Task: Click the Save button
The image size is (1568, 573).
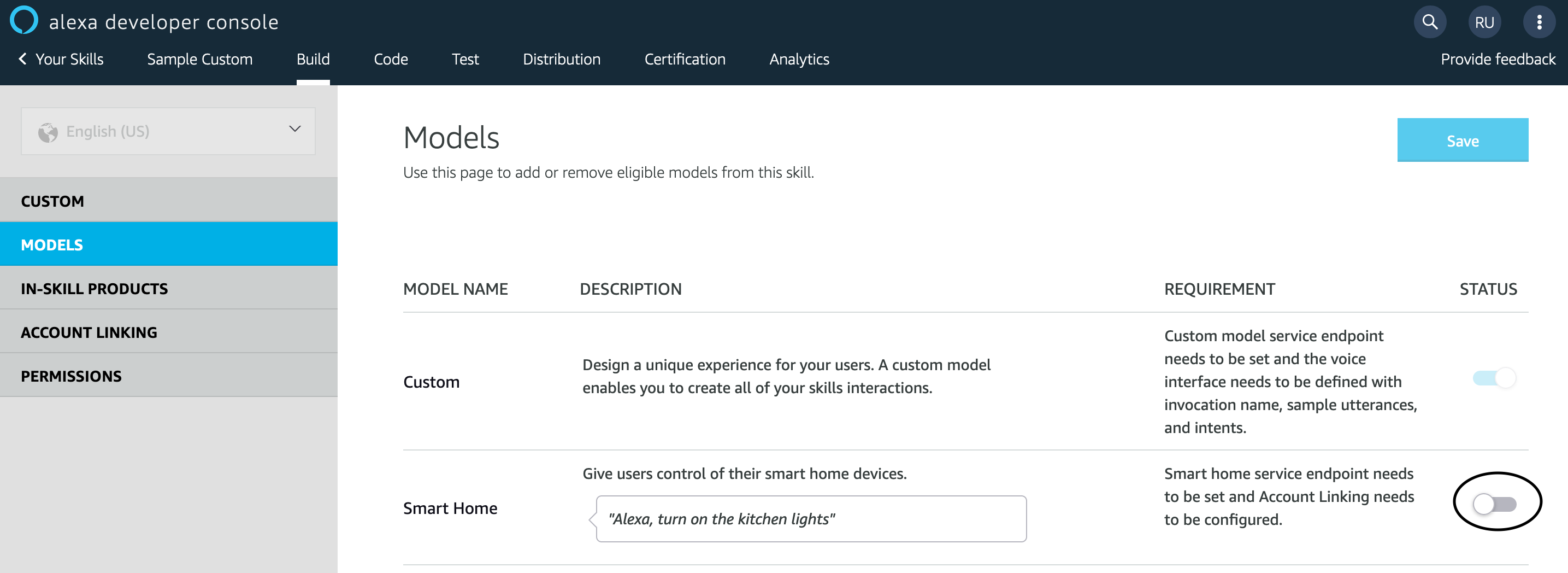Action: click(x=1463, y=140)
